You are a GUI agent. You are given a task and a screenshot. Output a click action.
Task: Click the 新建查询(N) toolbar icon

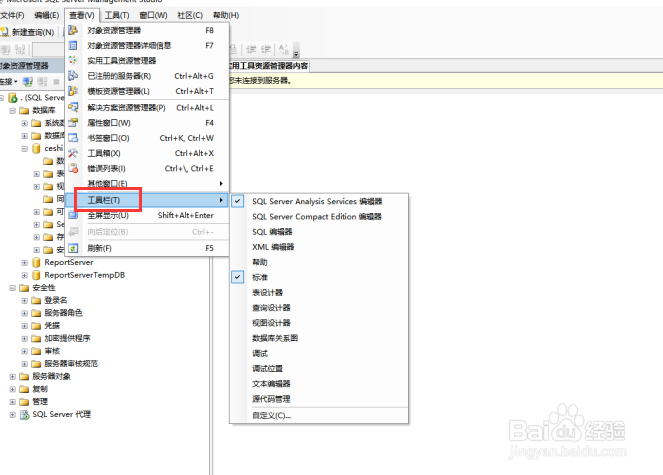[5, 32]
